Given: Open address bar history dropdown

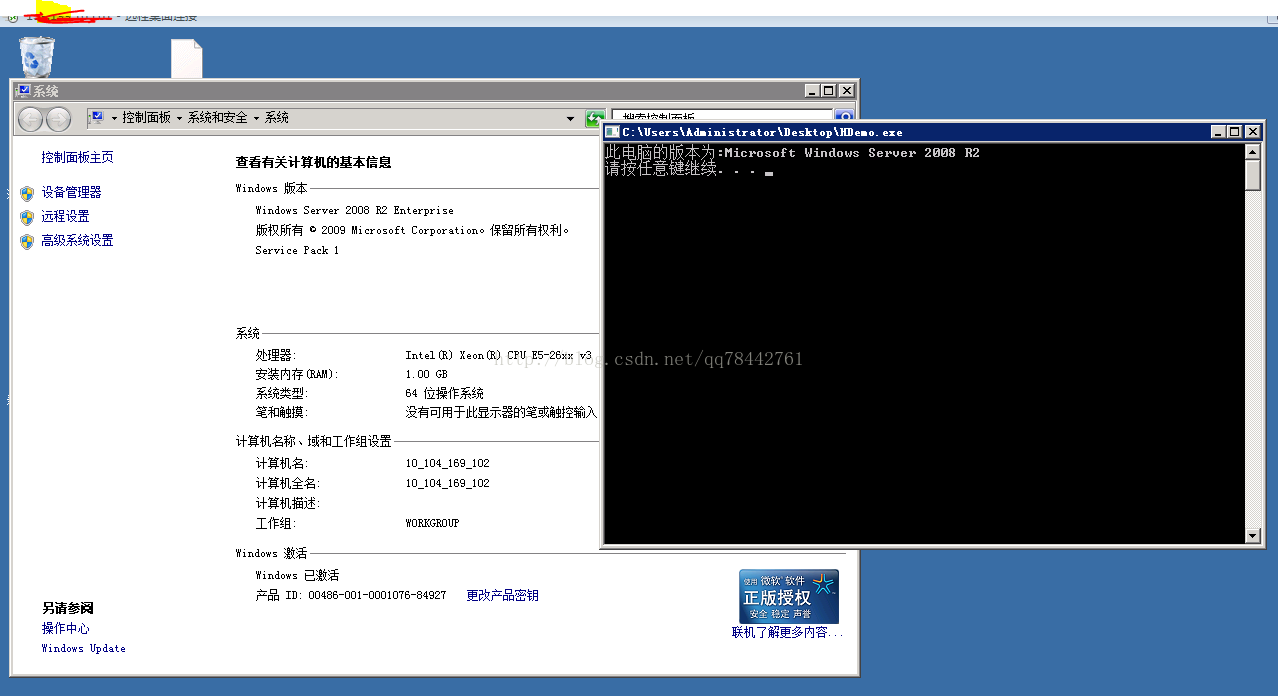Looking at the screenshot, I should [x=571, y=118].
